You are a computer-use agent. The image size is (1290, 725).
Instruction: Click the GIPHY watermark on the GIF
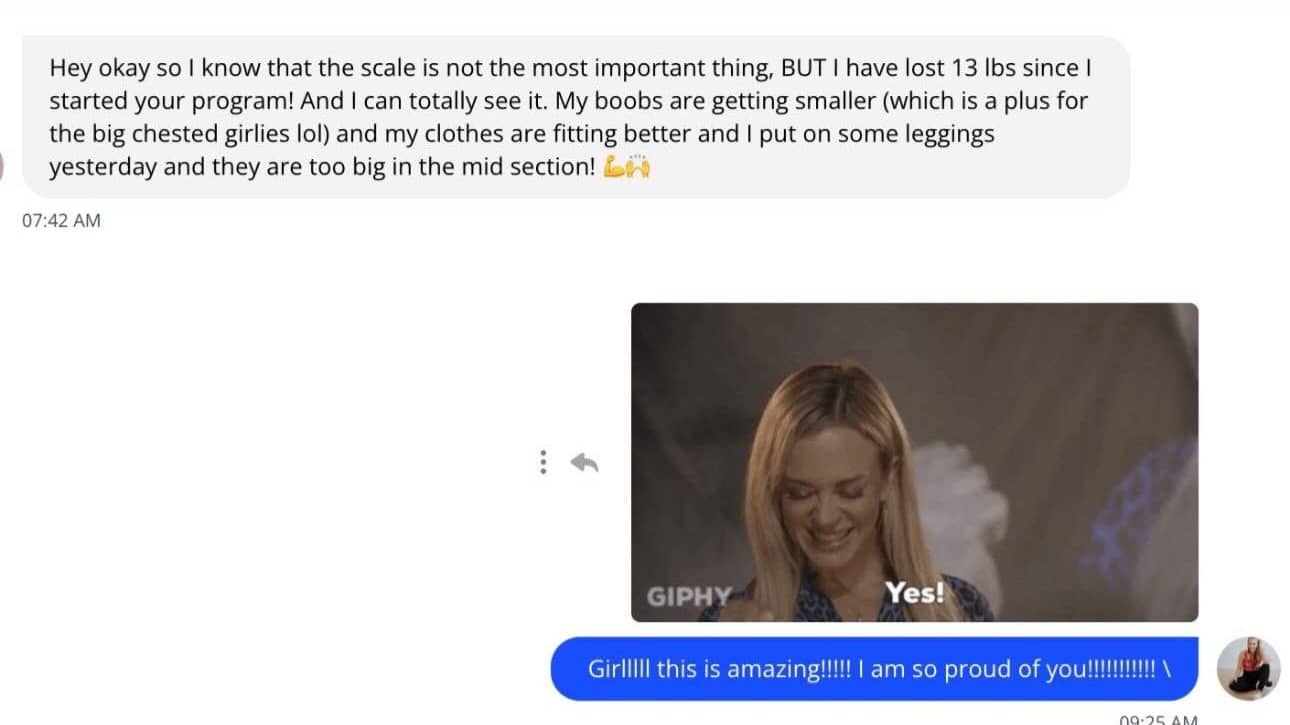(x=688, y=596)
